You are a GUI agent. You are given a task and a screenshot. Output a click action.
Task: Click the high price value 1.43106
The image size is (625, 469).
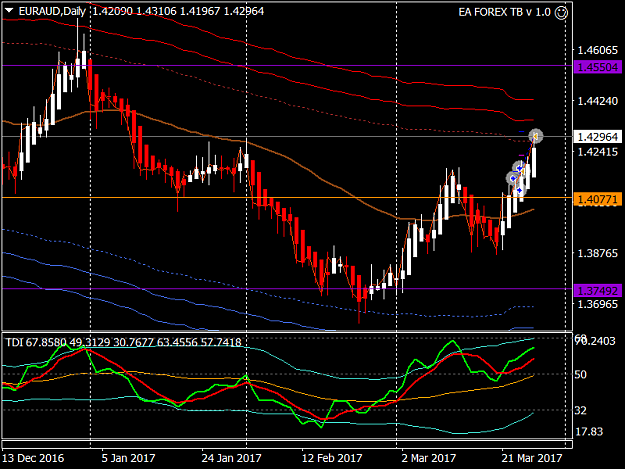coord(157,11)
